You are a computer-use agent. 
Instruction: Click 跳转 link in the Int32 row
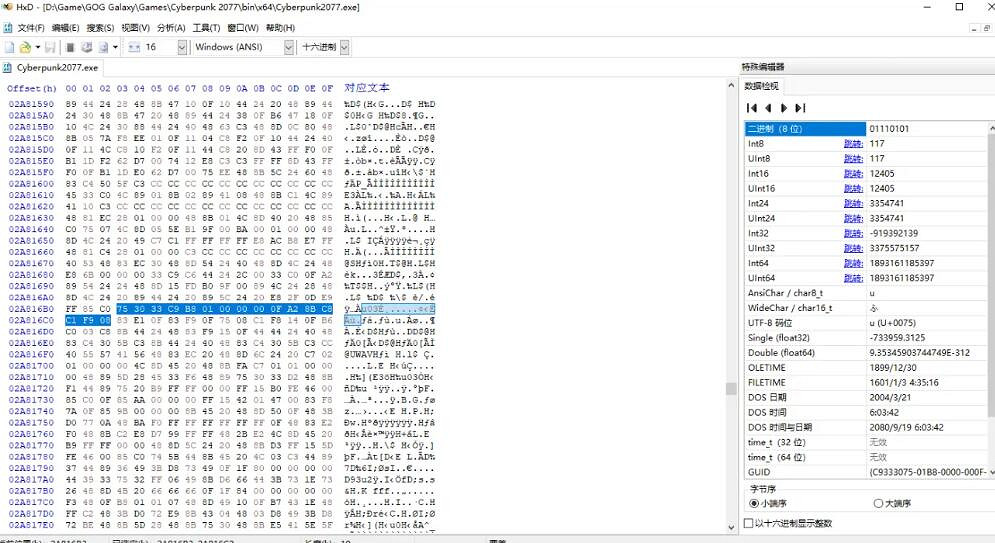853,233
